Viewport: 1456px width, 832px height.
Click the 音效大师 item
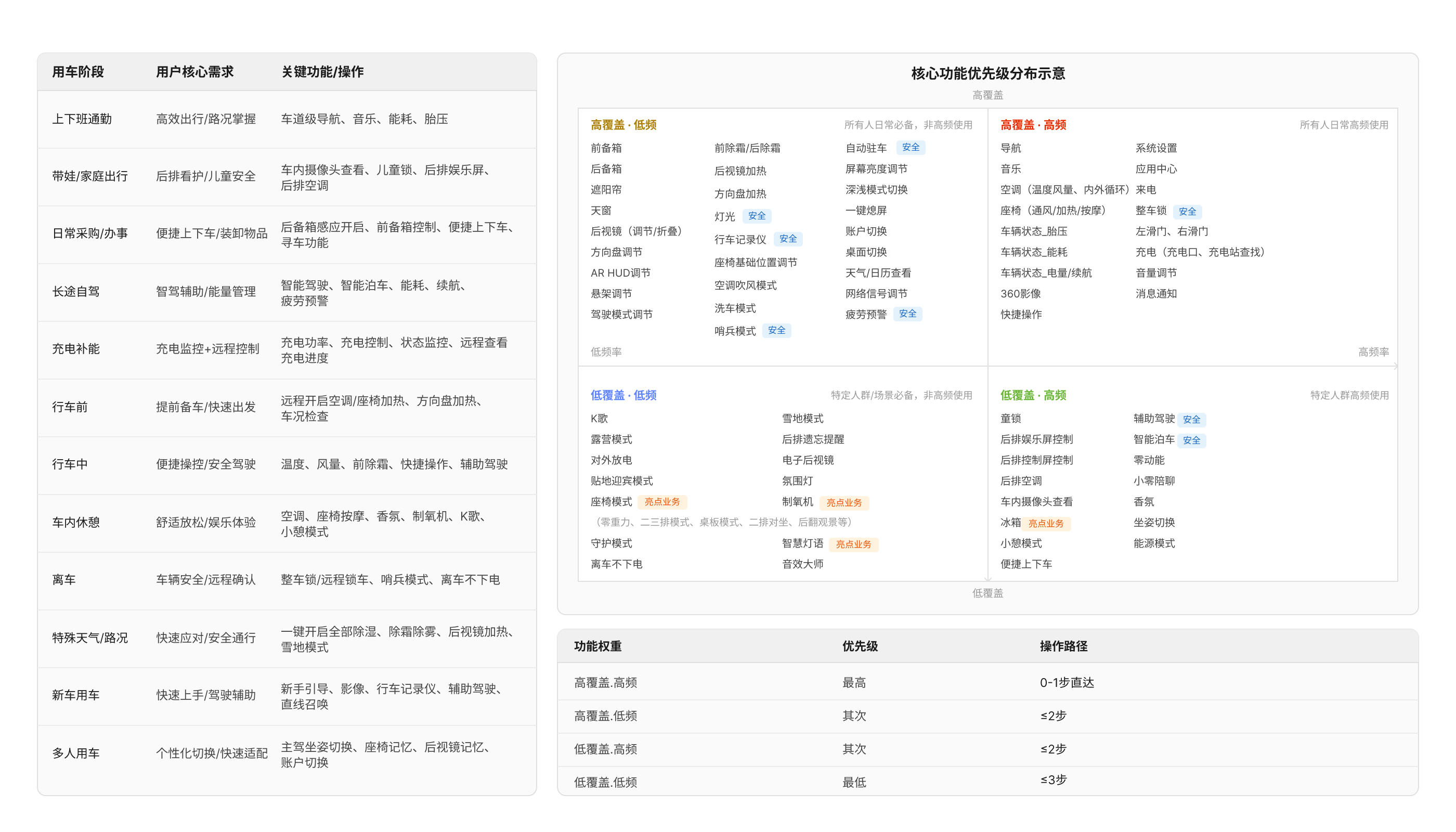[802, 564]
